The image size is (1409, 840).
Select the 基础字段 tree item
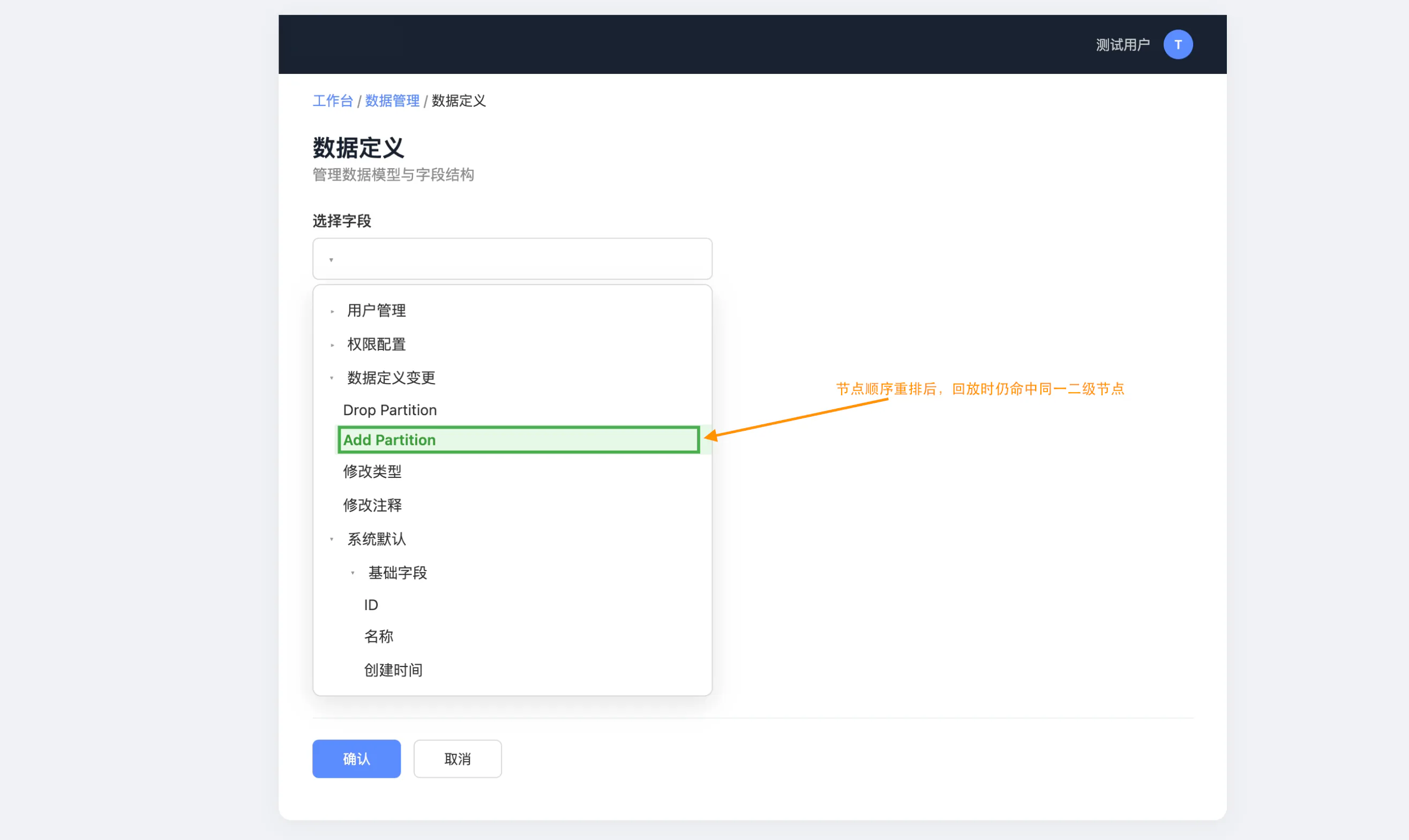(x=398, y=573)
